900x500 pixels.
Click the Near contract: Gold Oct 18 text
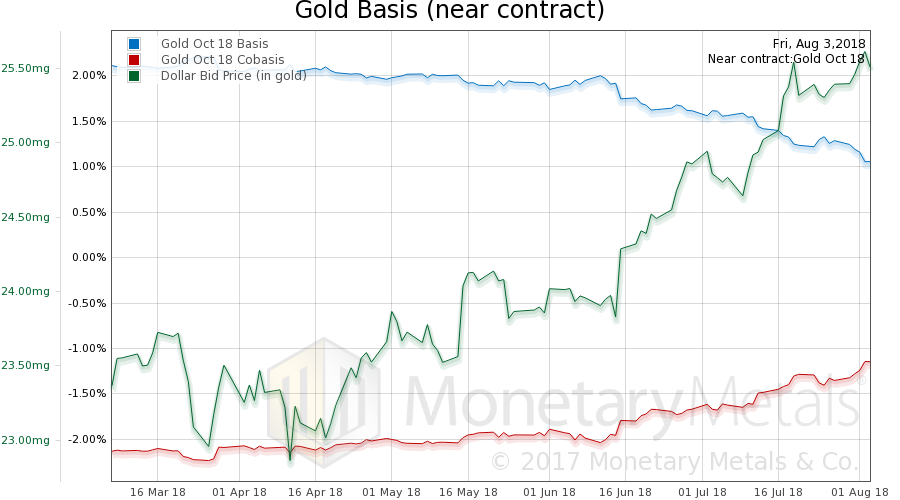pos(786,59)
